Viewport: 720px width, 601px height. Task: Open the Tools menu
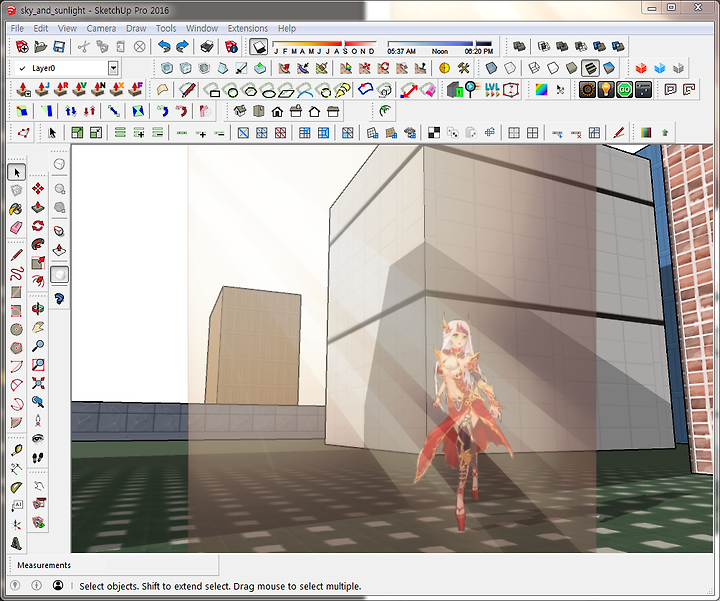(166, 28)
